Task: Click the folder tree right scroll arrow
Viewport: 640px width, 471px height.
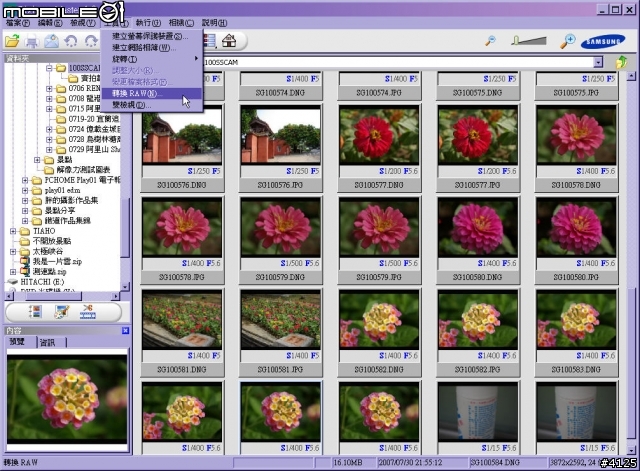Action: [116, 296]
